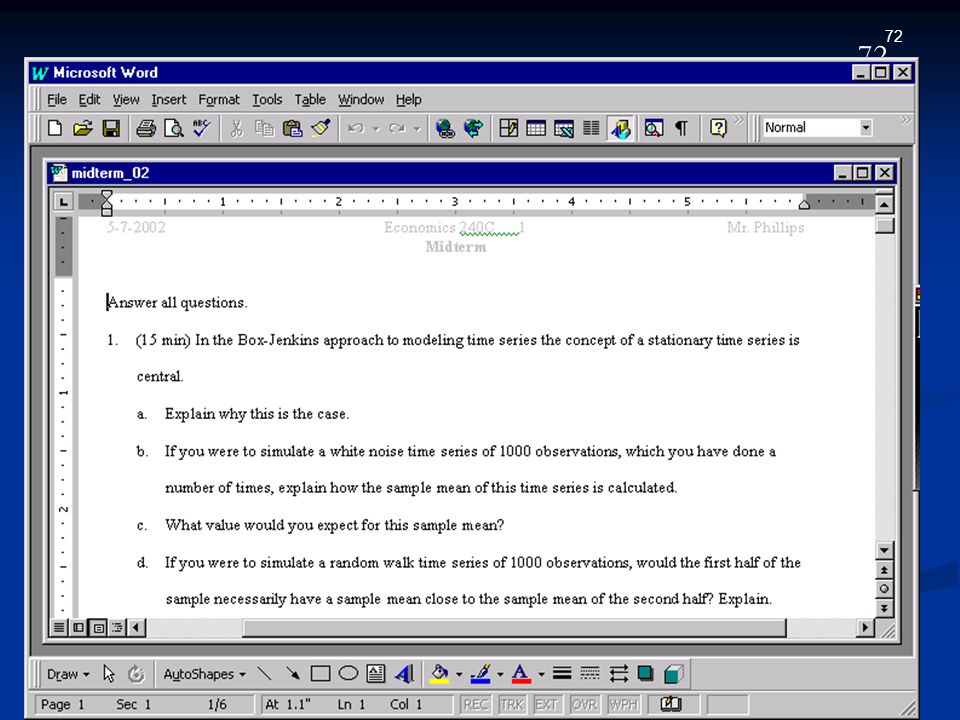Screen dimensions: 960x720
Task: Insert a Text Box from Drawing toolbar
Action: [x=376, y=673]
